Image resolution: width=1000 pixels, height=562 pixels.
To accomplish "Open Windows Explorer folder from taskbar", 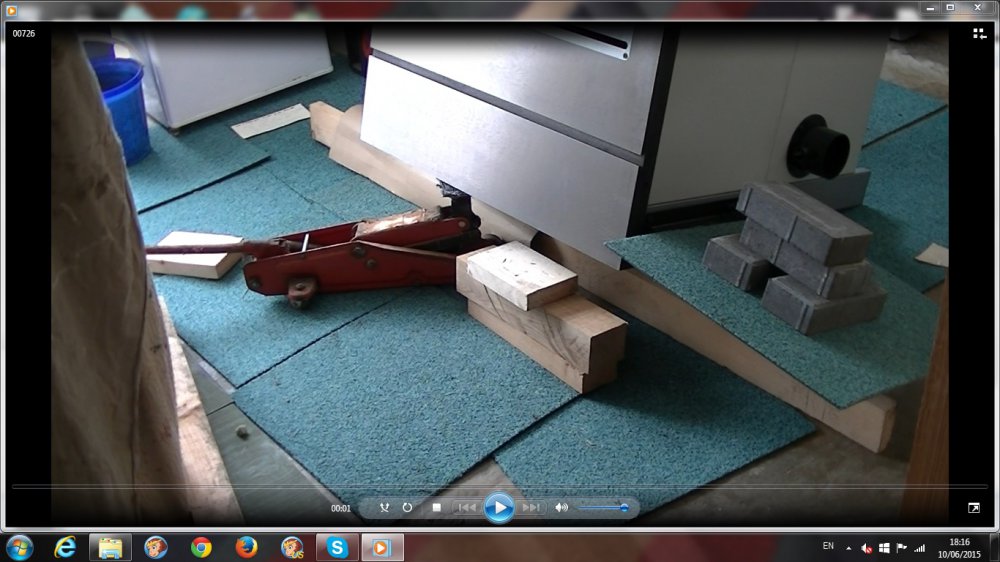I will pyautogui.click(x=110, y=547).
